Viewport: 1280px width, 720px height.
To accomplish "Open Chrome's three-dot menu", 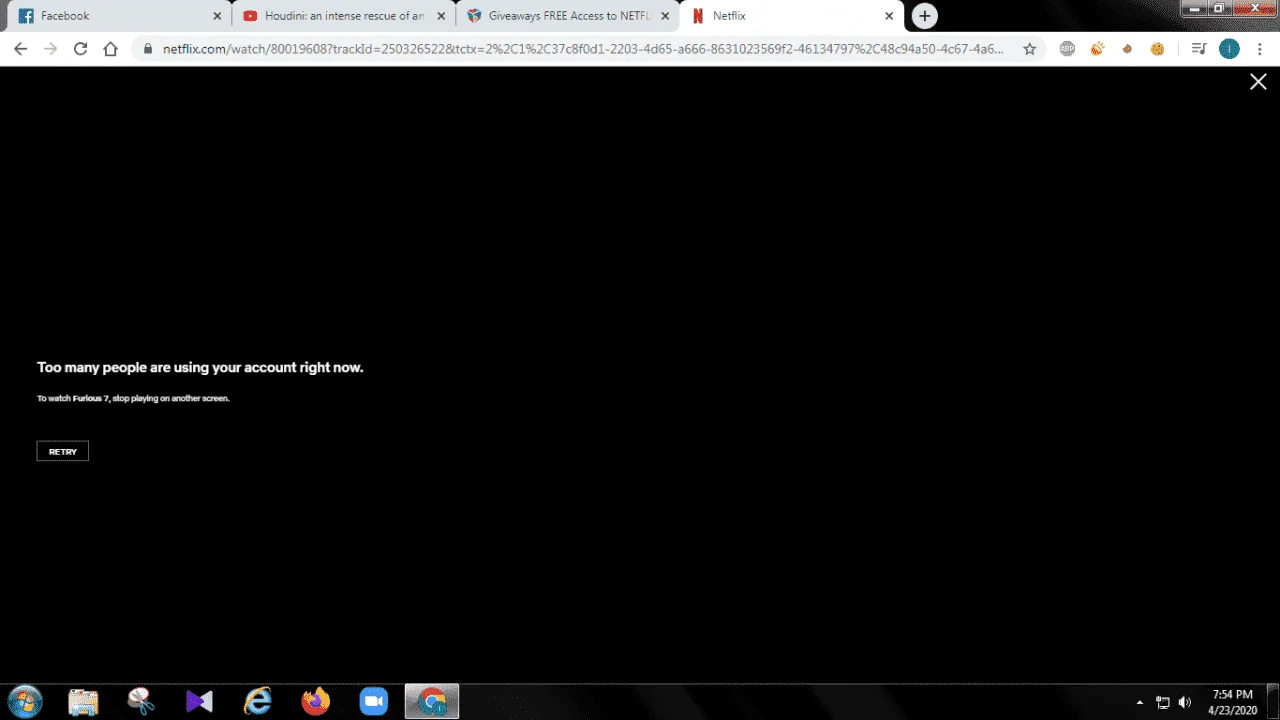I will [1259, 48].
